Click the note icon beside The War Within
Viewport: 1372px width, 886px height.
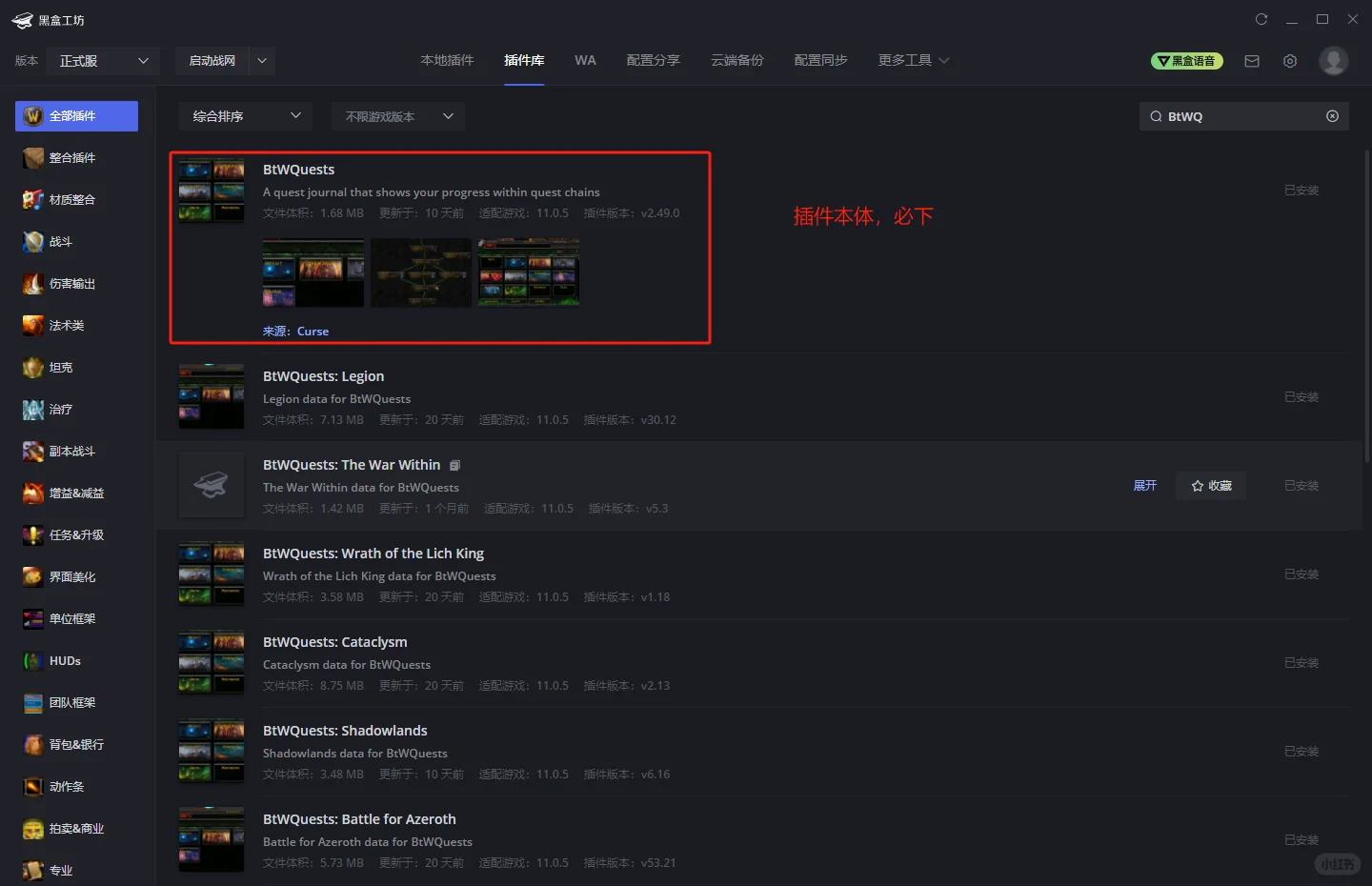click(454, 466)
